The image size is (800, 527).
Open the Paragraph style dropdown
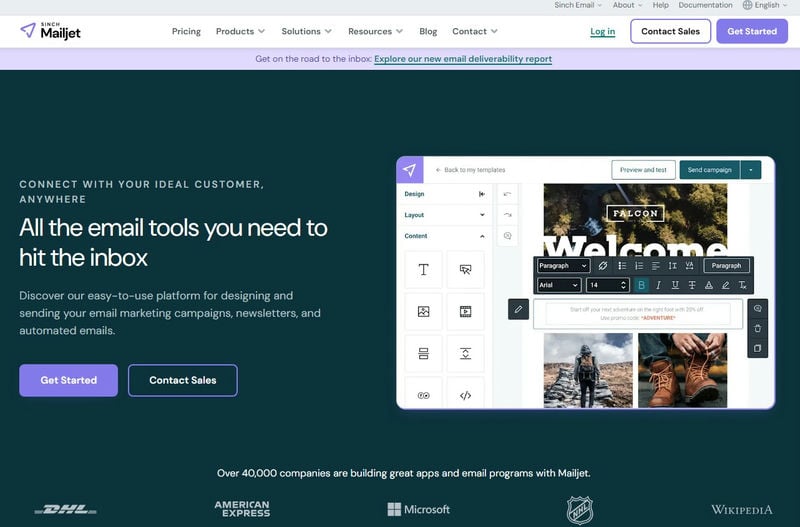tap(563, 265)
